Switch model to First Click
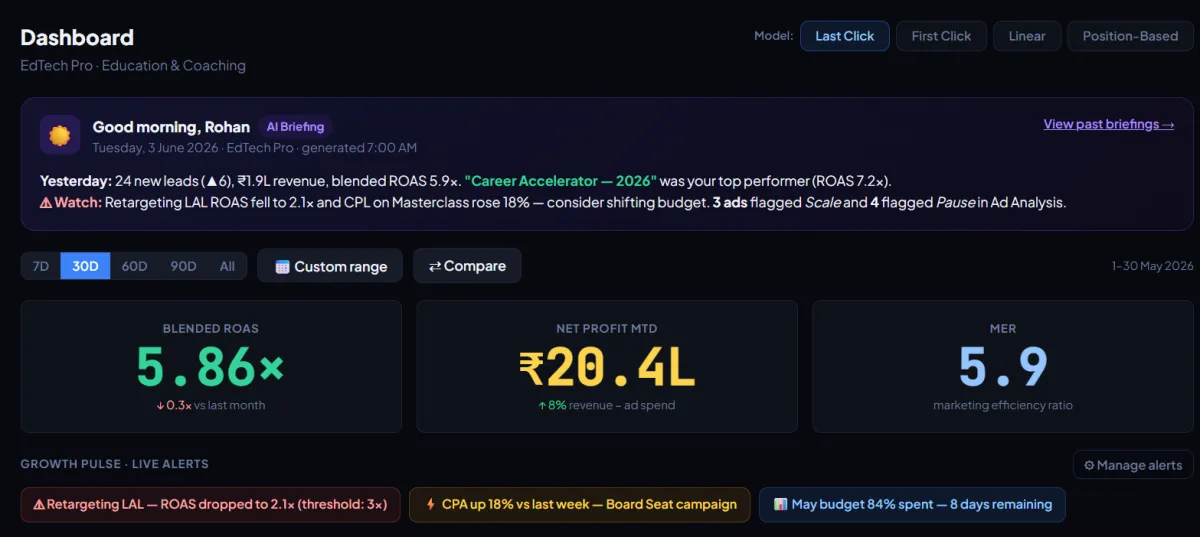 (x=941, y=36)
